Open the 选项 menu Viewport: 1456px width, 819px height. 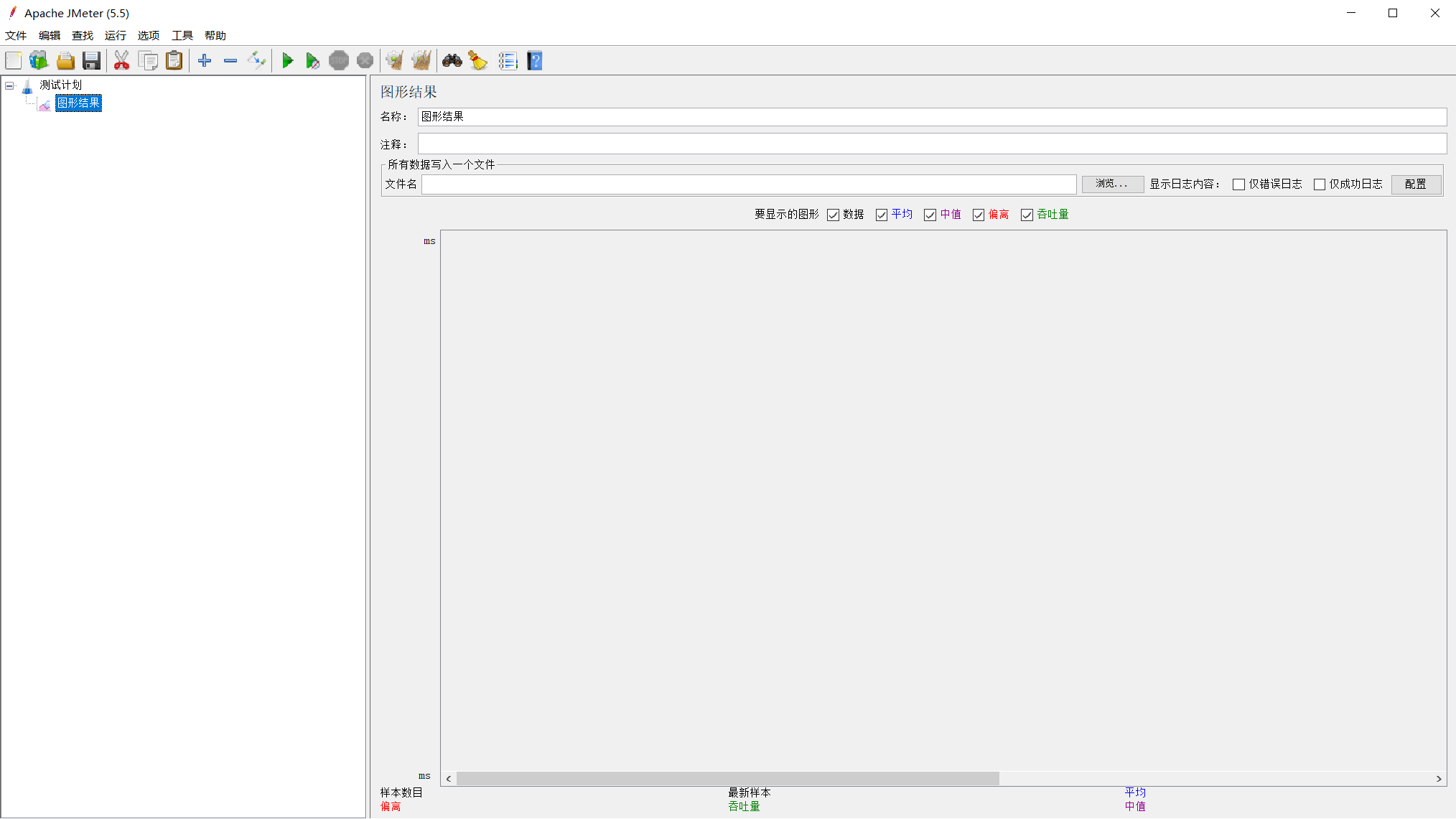(x=149, y=35)
